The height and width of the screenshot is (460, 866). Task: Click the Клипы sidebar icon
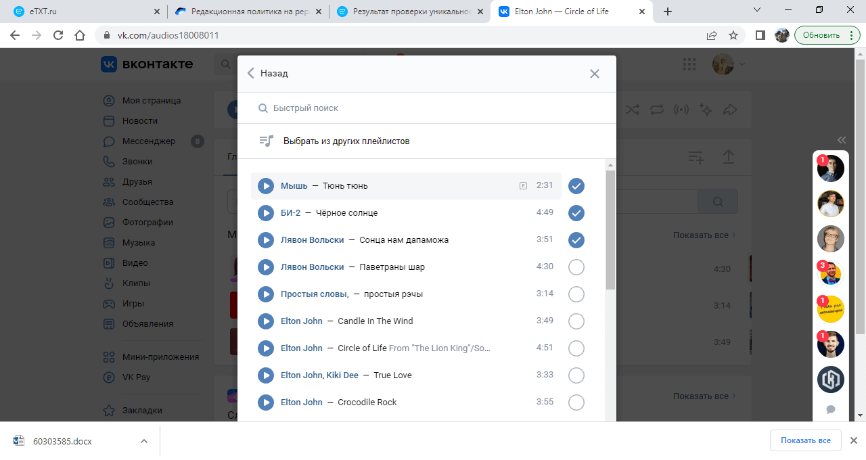point(109,283)
